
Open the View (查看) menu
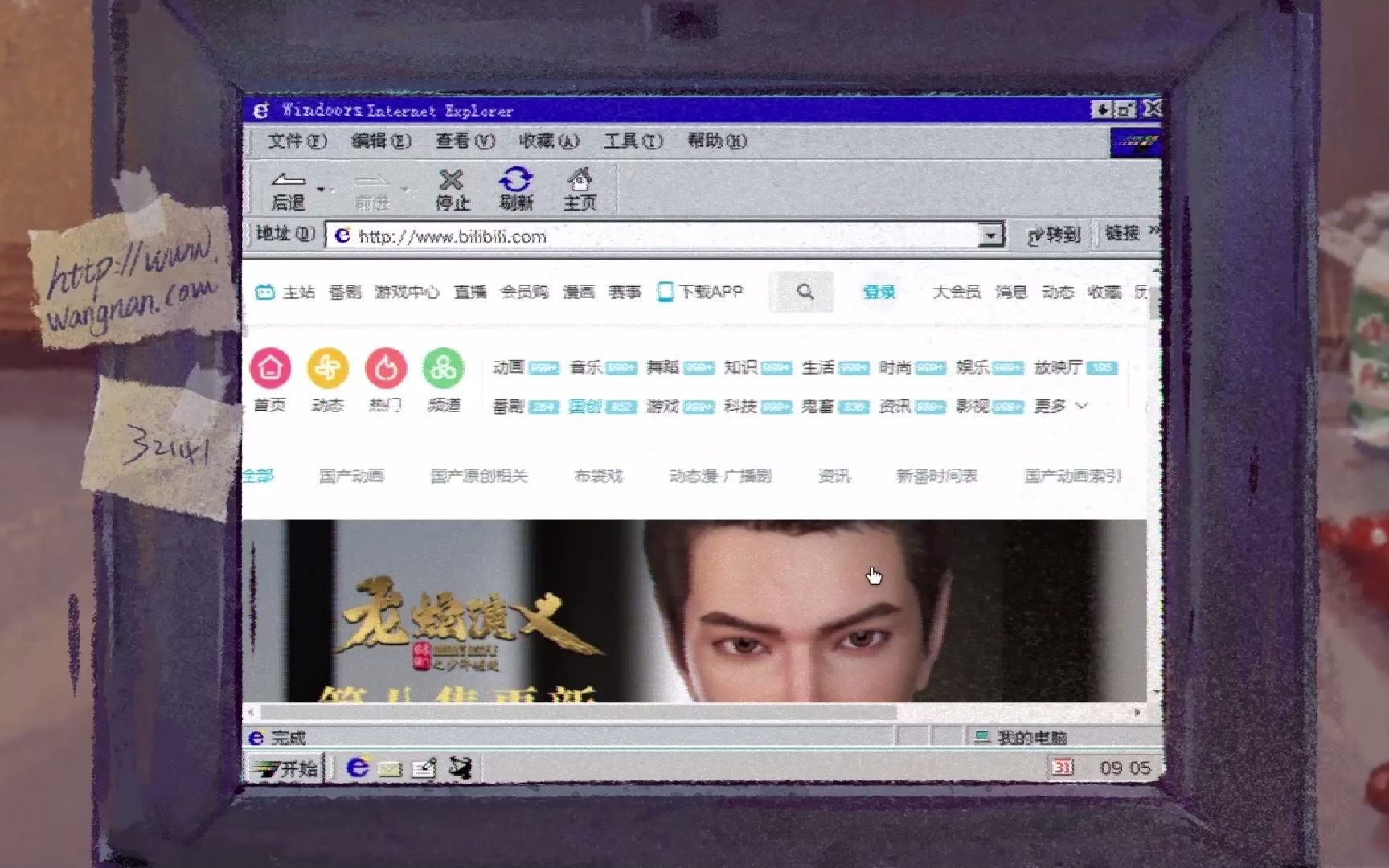pyautogui.click(x=465, y=141)
